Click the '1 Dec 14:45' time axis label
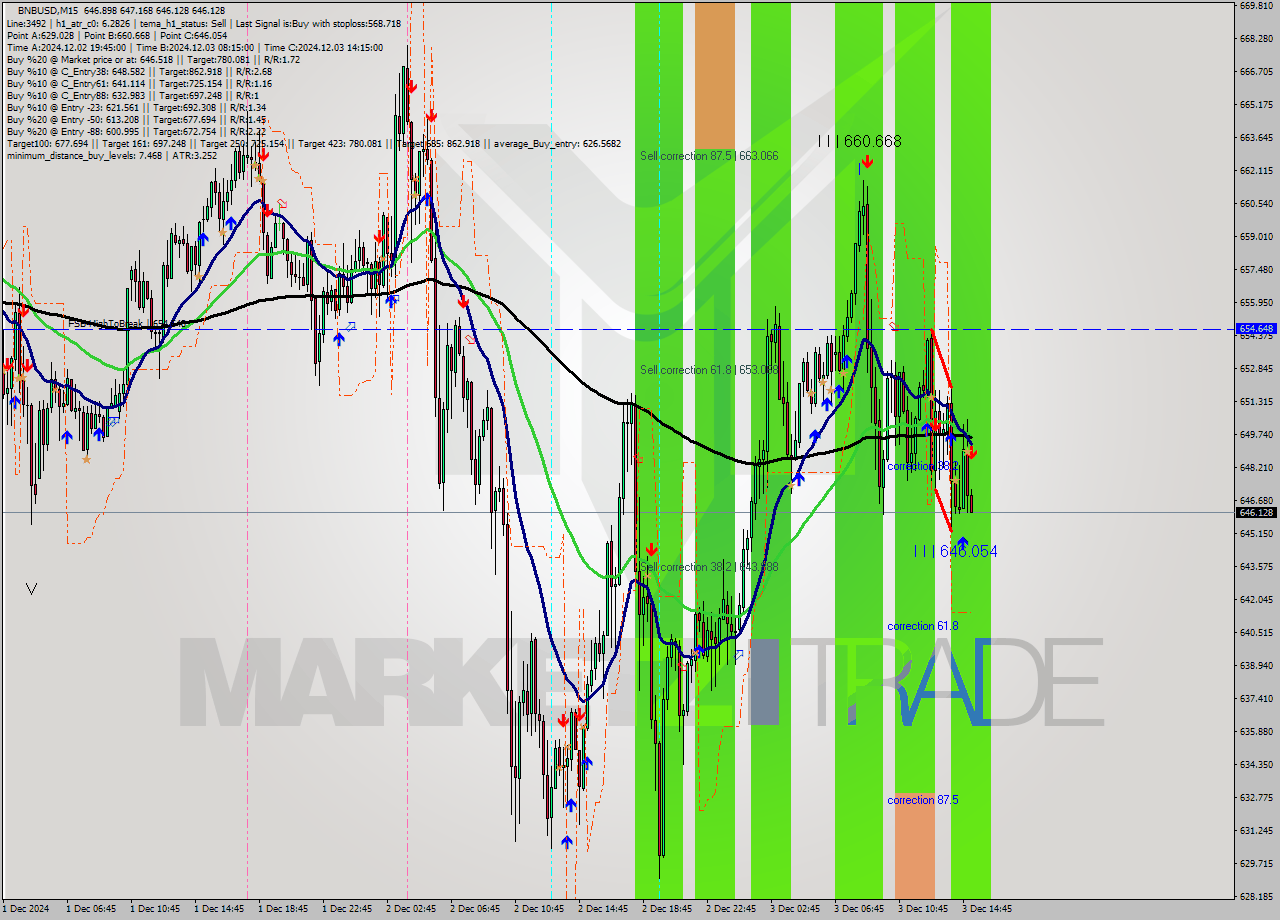The width and height of the screenshot is (1280, 920). click(219, 909)
